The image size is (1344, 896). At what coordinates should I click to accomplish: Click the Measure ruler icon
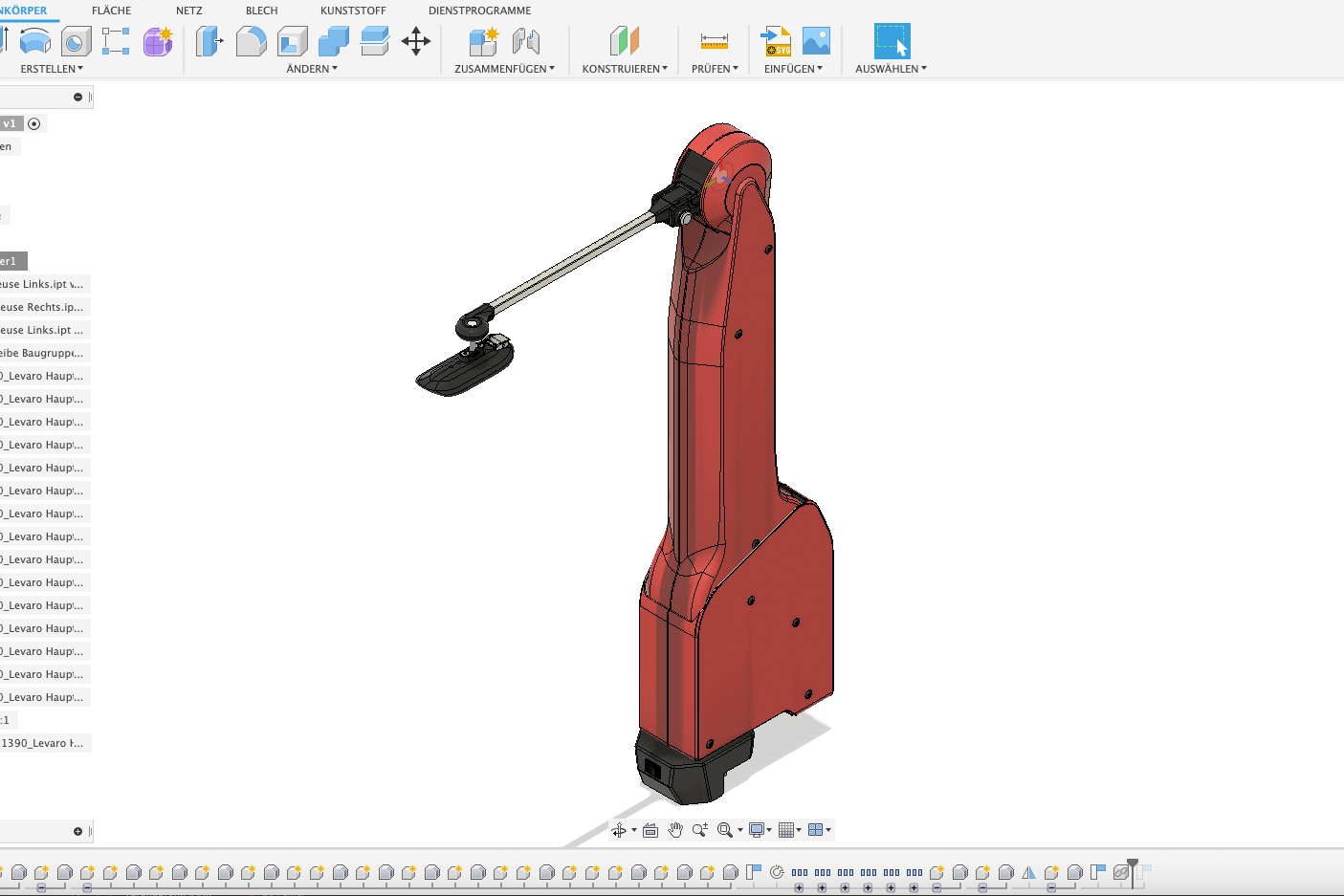tap(715, 41)
